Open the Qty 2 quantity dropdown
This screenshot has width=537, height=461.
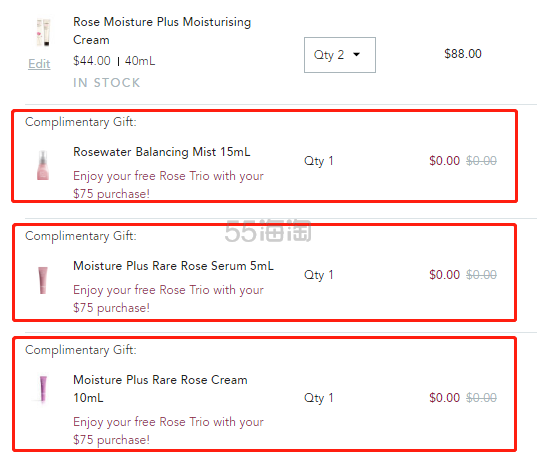tap(340, 55)
